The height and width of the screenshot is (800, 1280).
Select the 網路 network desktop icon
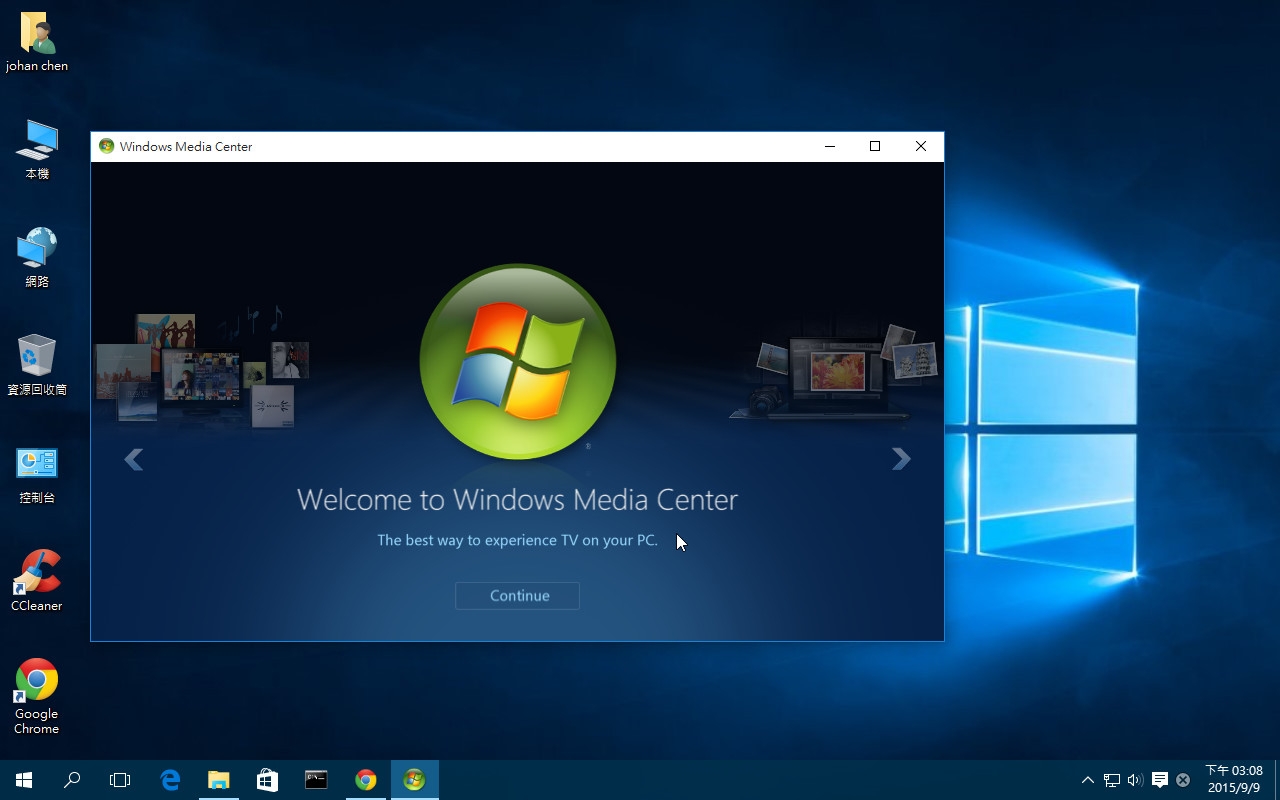[x=37, y=258]
